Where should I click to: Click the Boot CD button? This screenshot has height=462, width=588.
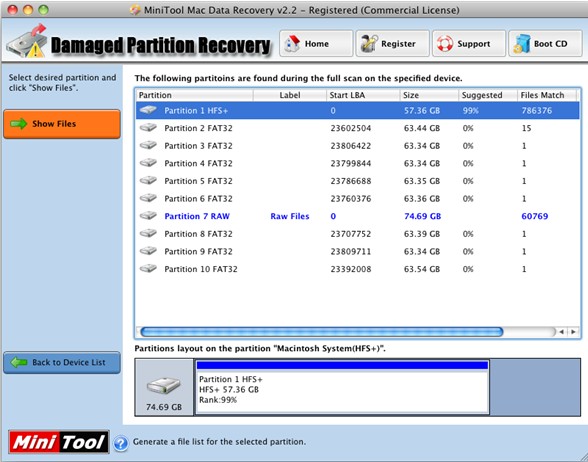(545, 44)
